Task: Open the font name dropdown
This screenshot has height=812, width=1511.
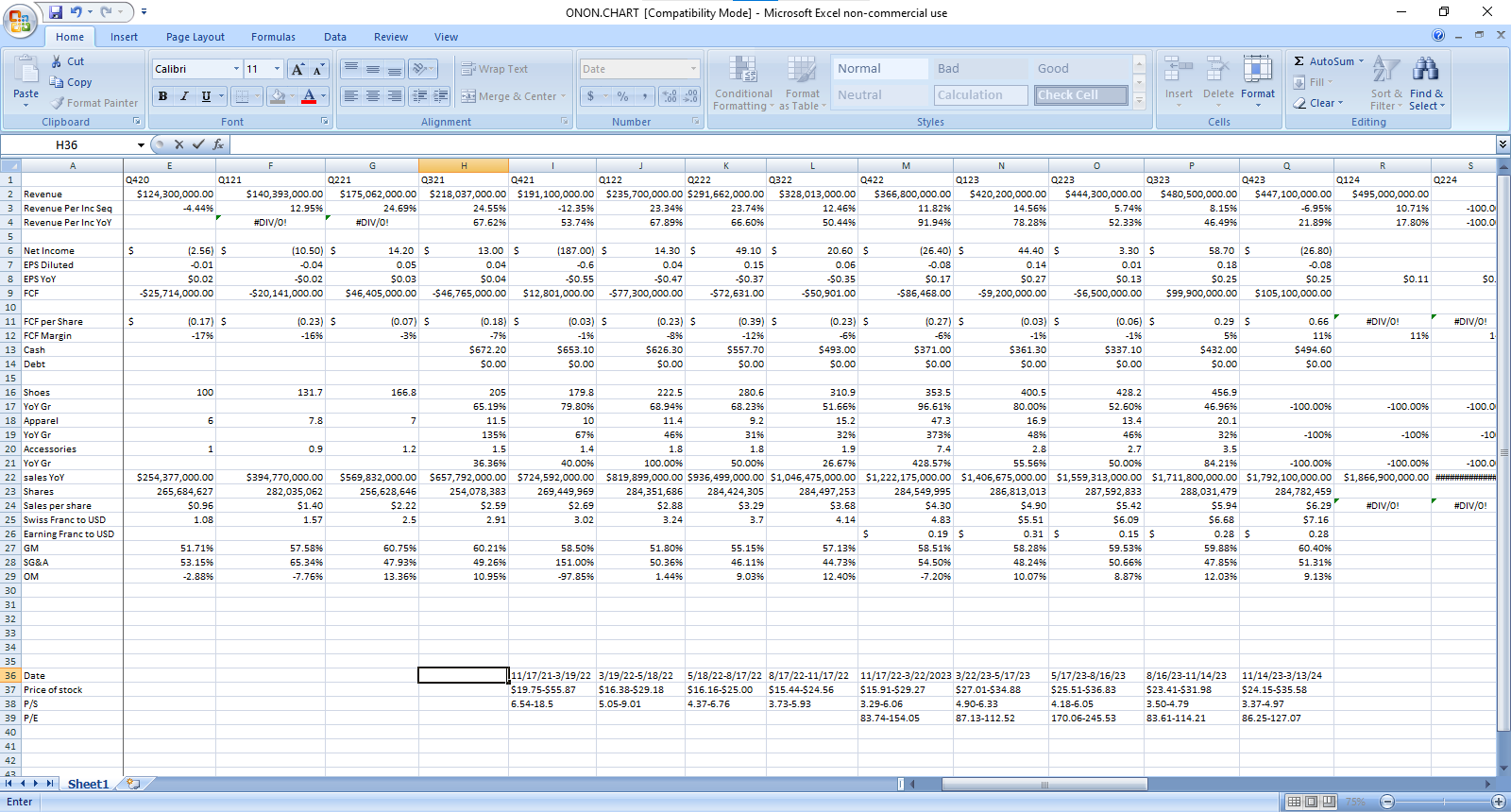Action: pyautogui.click(x=236, y=69)
